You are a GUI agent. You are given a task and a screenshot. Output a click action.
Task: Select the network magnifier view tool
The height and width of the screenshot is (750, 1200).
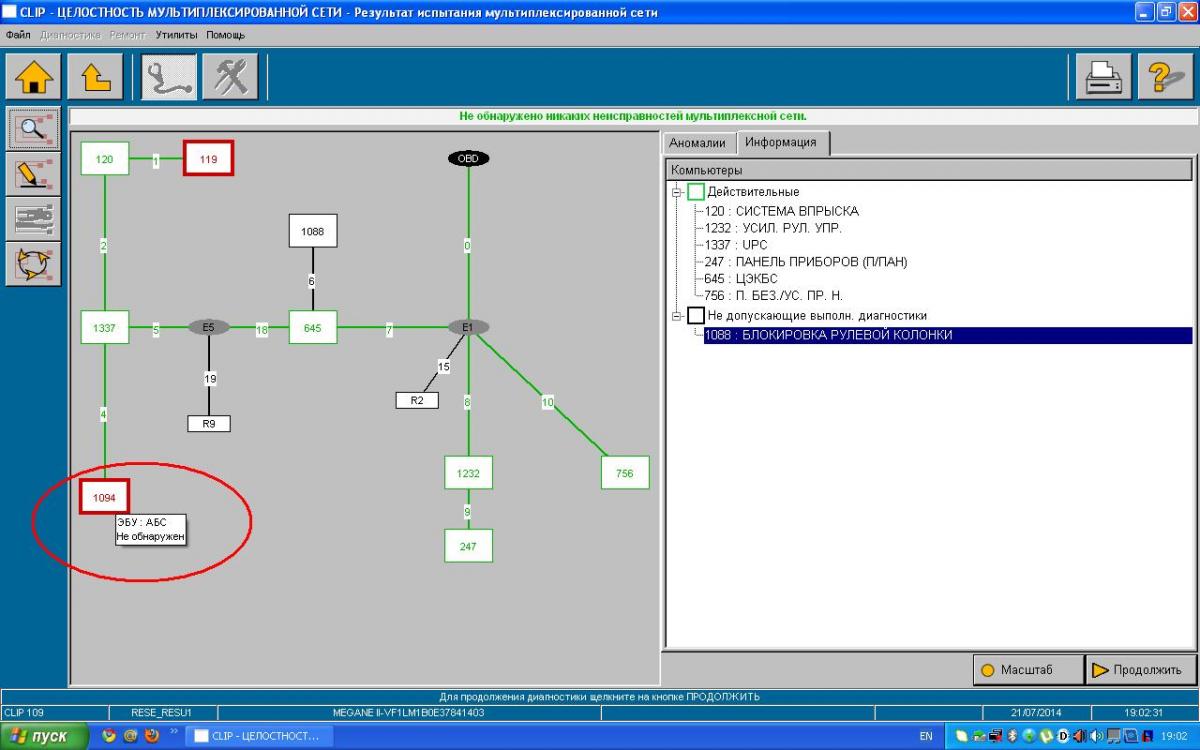point(35,128)
